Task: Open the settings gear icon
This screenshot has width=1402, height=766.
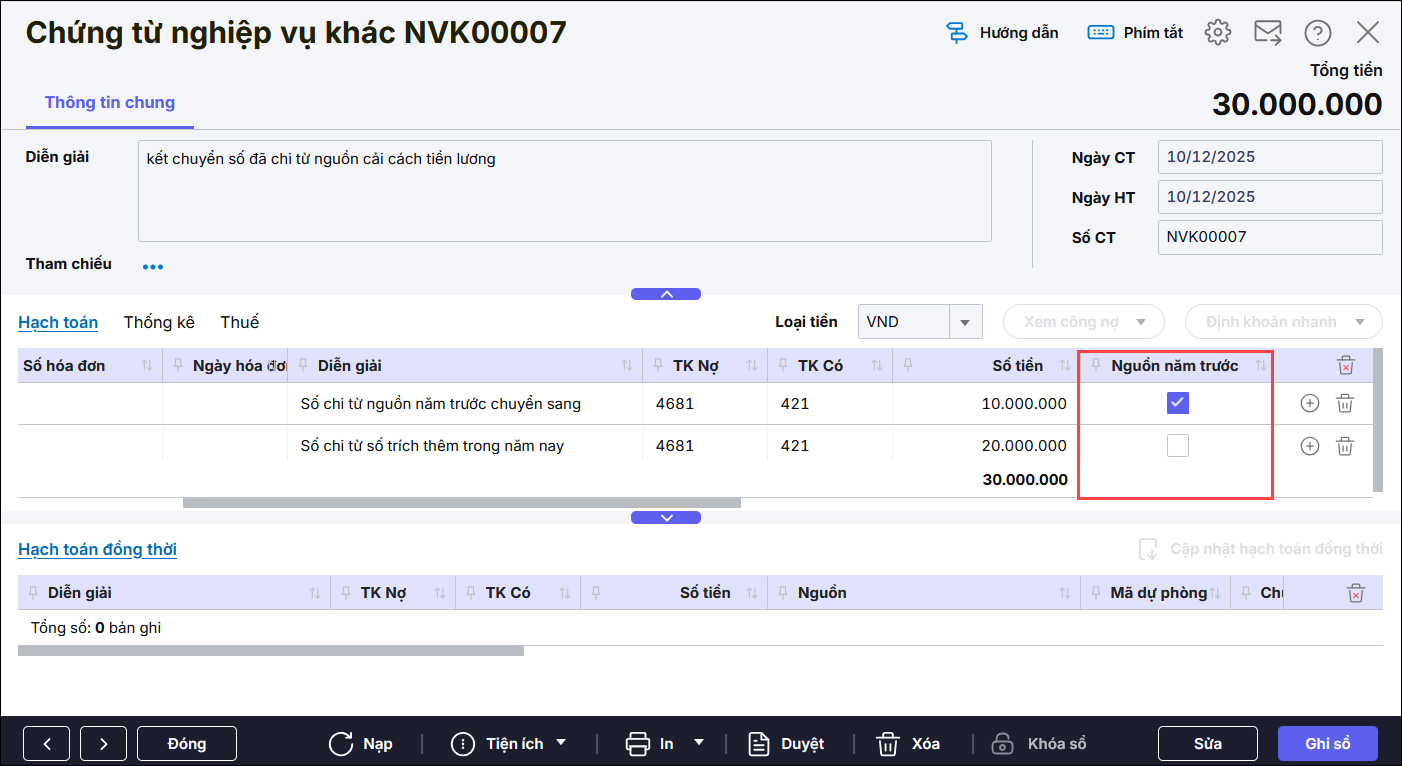Action: [1217, 32]
